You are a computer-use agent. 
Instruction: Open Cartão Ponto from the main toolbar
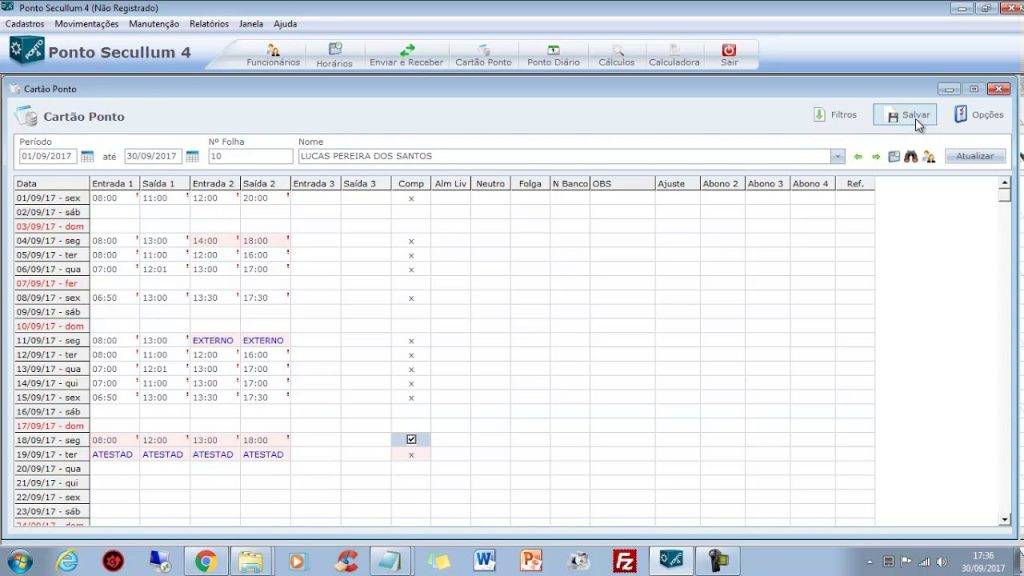pyautogui.click(x=483, y=55)
